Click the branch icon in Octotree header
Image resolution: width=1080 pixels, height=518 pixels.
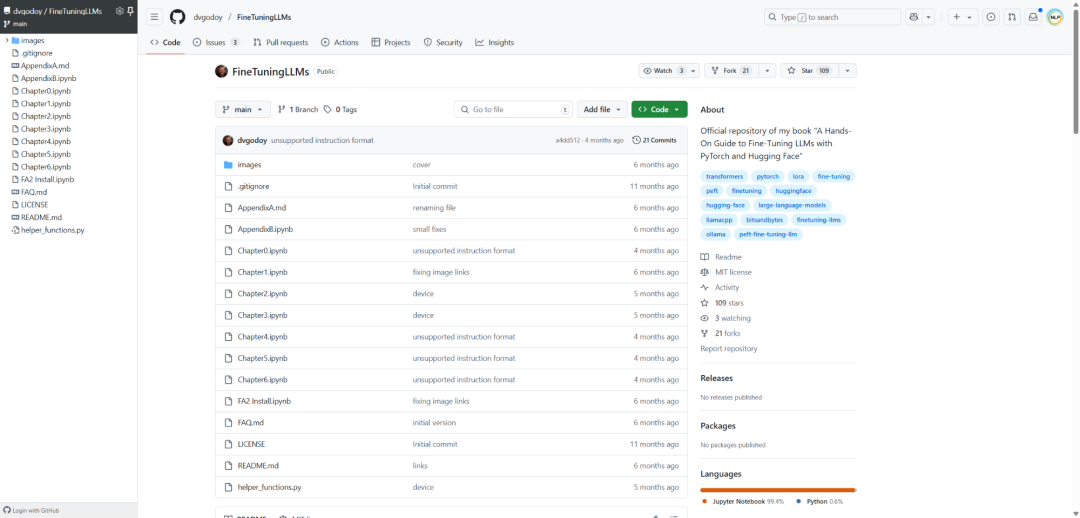pos(7,24)
